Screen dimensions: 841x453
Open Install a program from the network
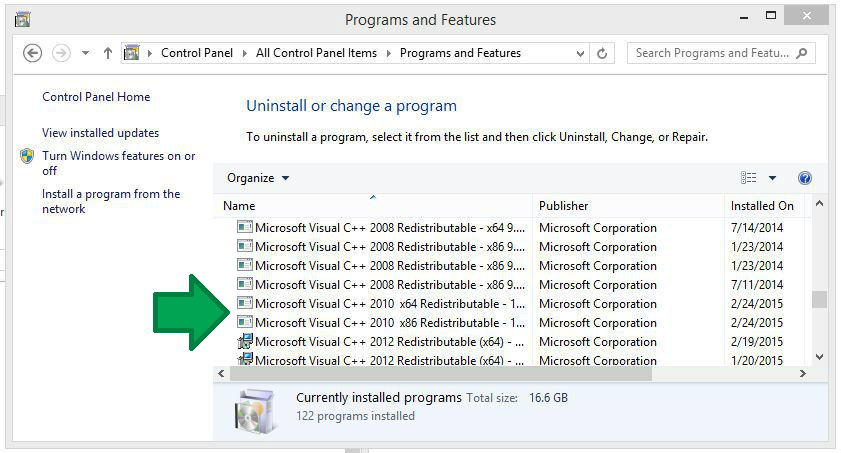point(111,201)
